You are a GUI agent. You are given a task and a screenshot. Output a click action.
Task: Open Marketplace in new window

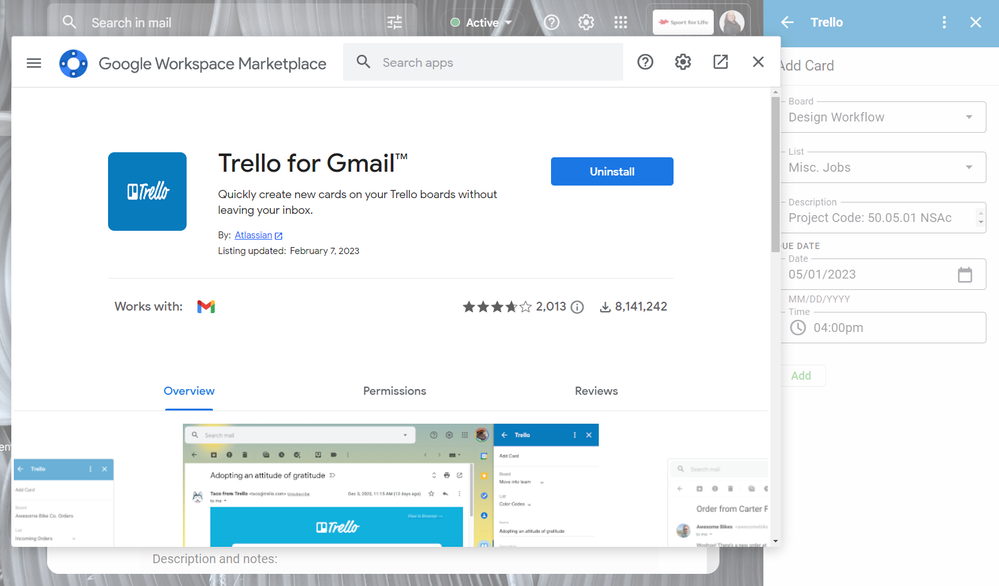720,62
